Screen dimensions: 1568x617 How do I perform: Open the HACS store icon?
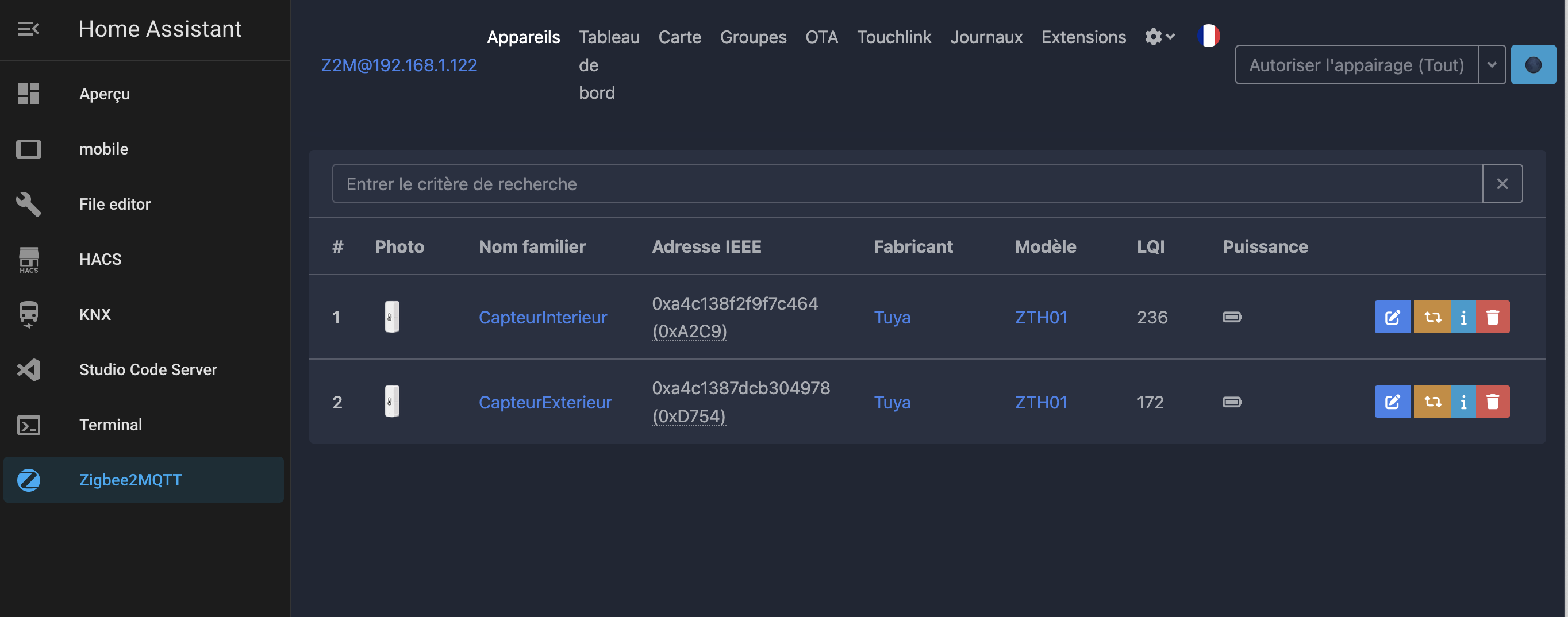[28, 260]
